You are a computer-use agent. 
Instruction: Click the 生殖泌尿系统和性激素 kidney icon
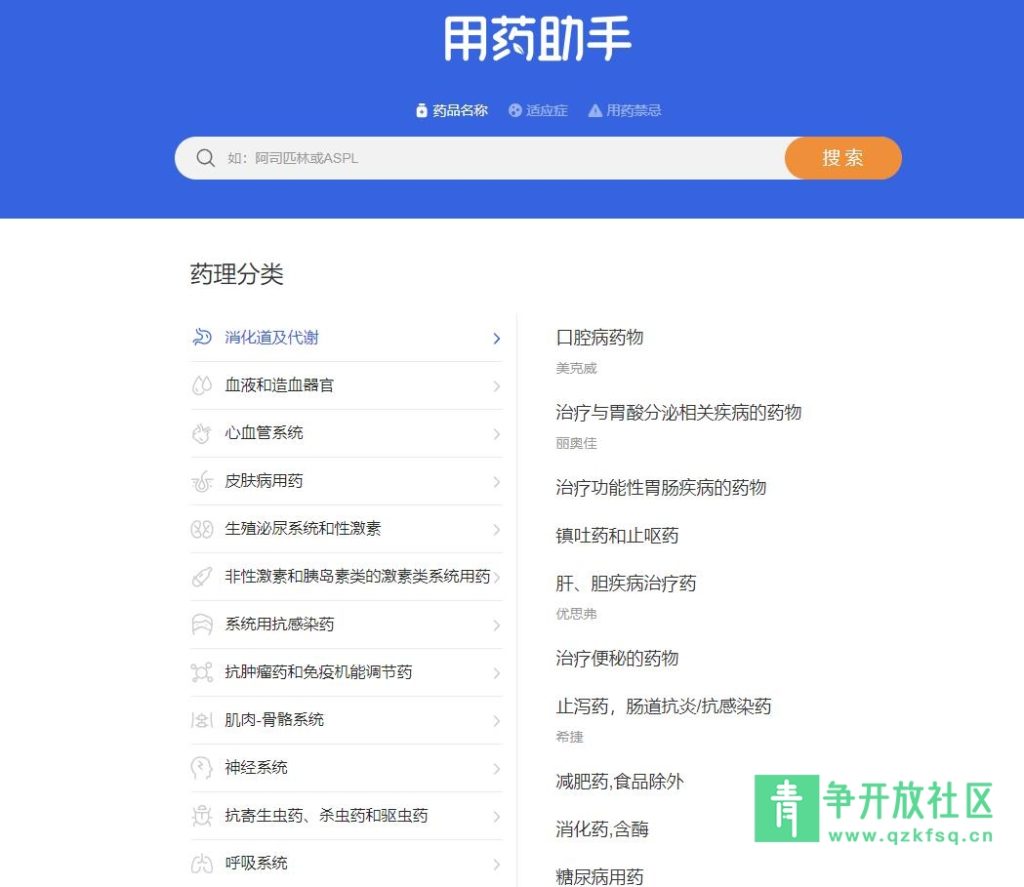(x=202, y=528)
